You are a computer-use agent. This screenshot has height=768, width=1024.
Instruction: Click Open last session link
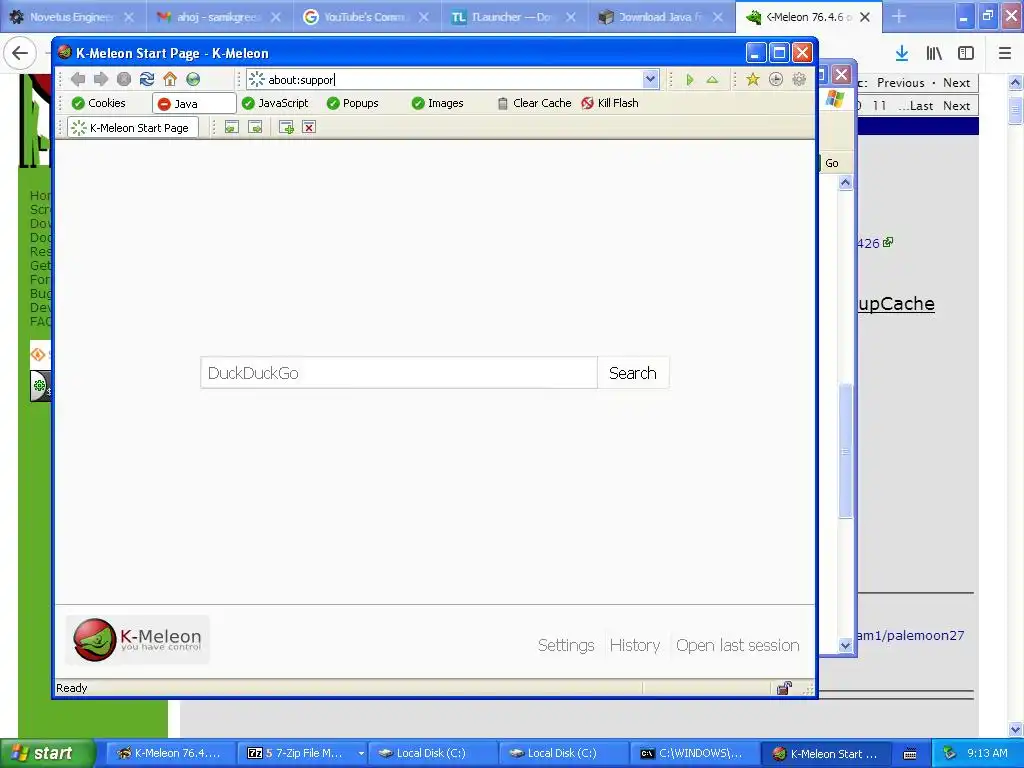pos(738,645)
